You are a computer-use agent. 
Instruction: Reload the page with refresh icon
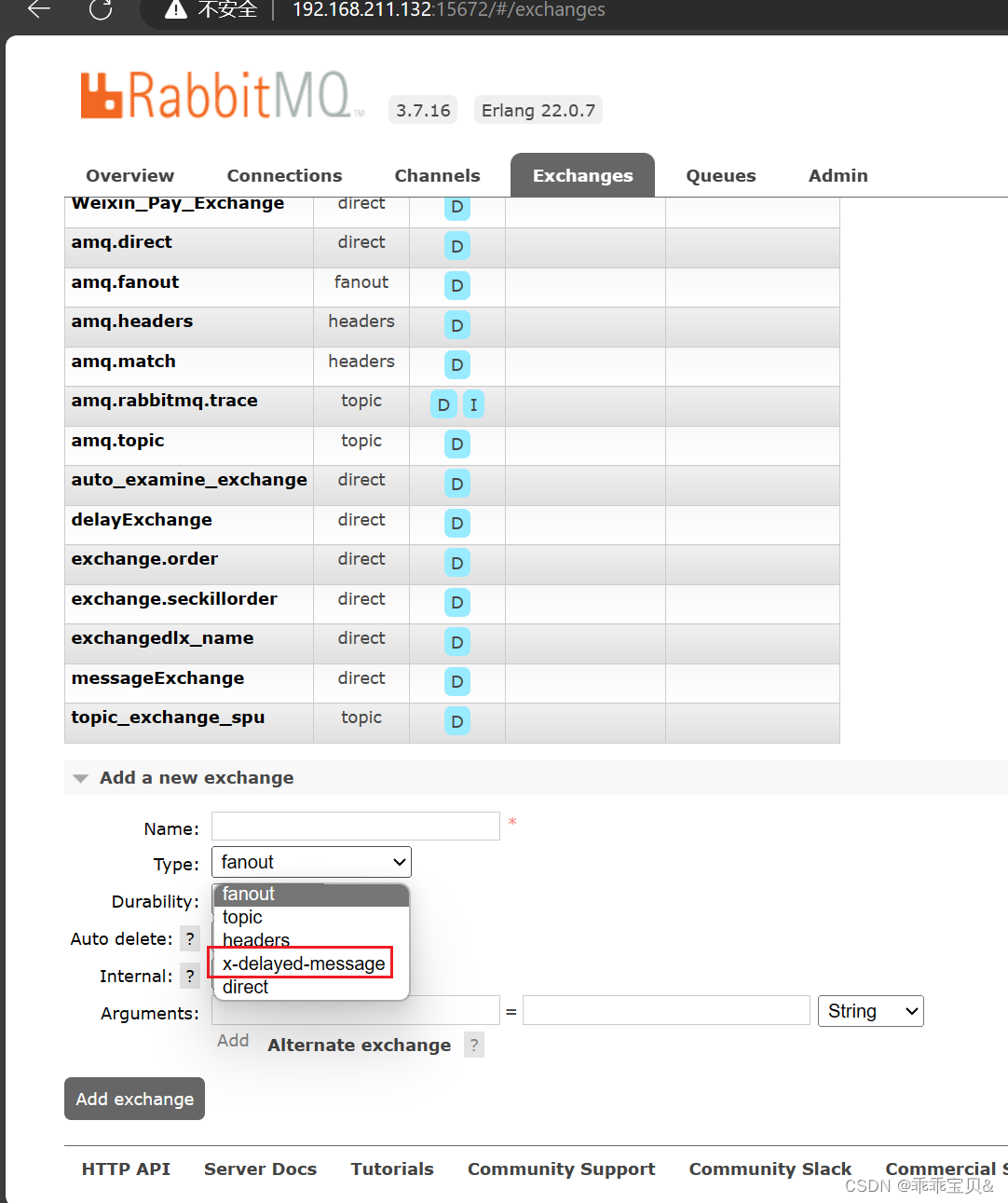click(x=100, y=10)
